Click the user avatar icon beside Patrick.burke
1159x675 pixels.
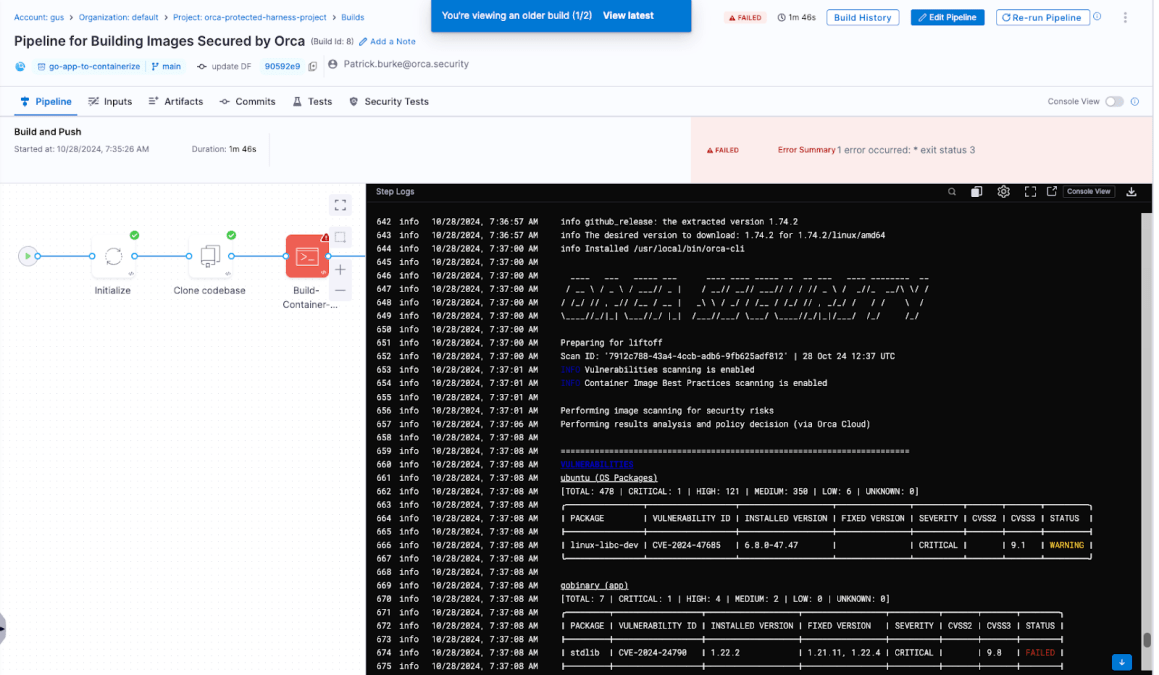coord(333,64)
